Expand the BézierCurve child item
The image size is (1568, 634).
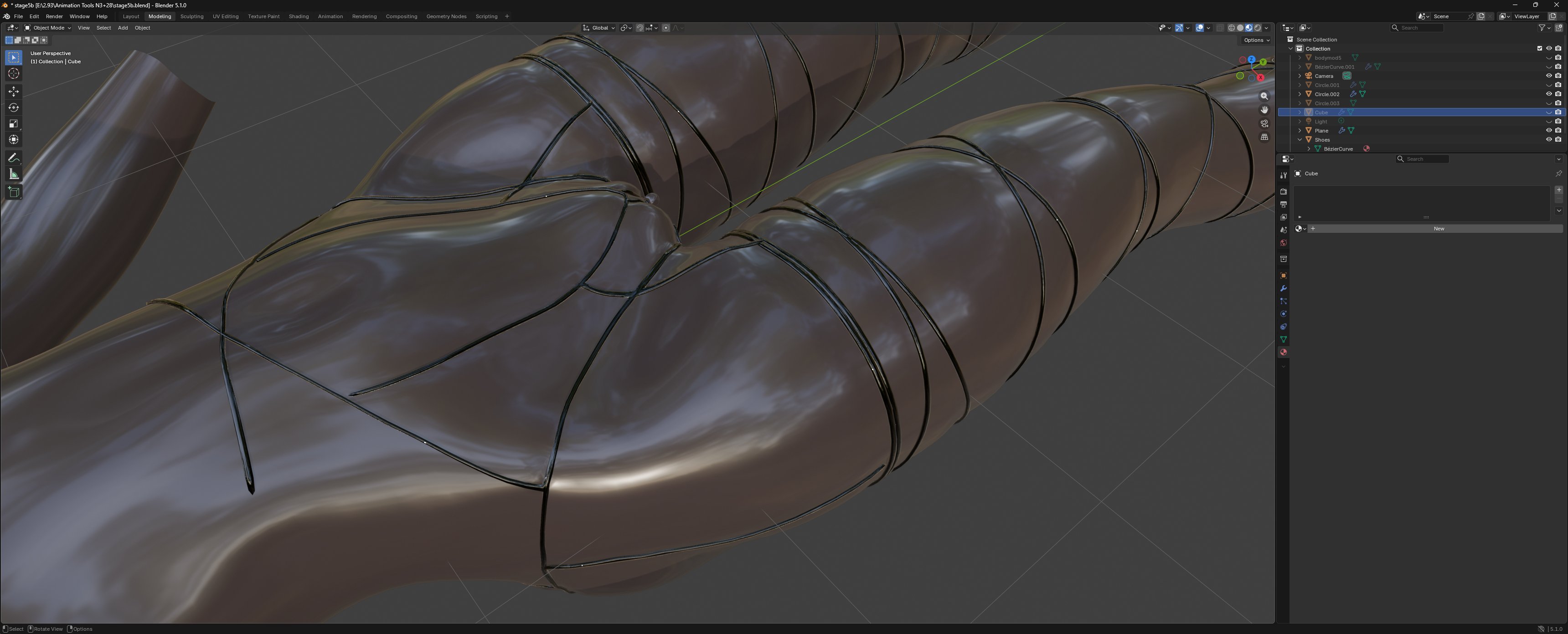pos(1309,149)
